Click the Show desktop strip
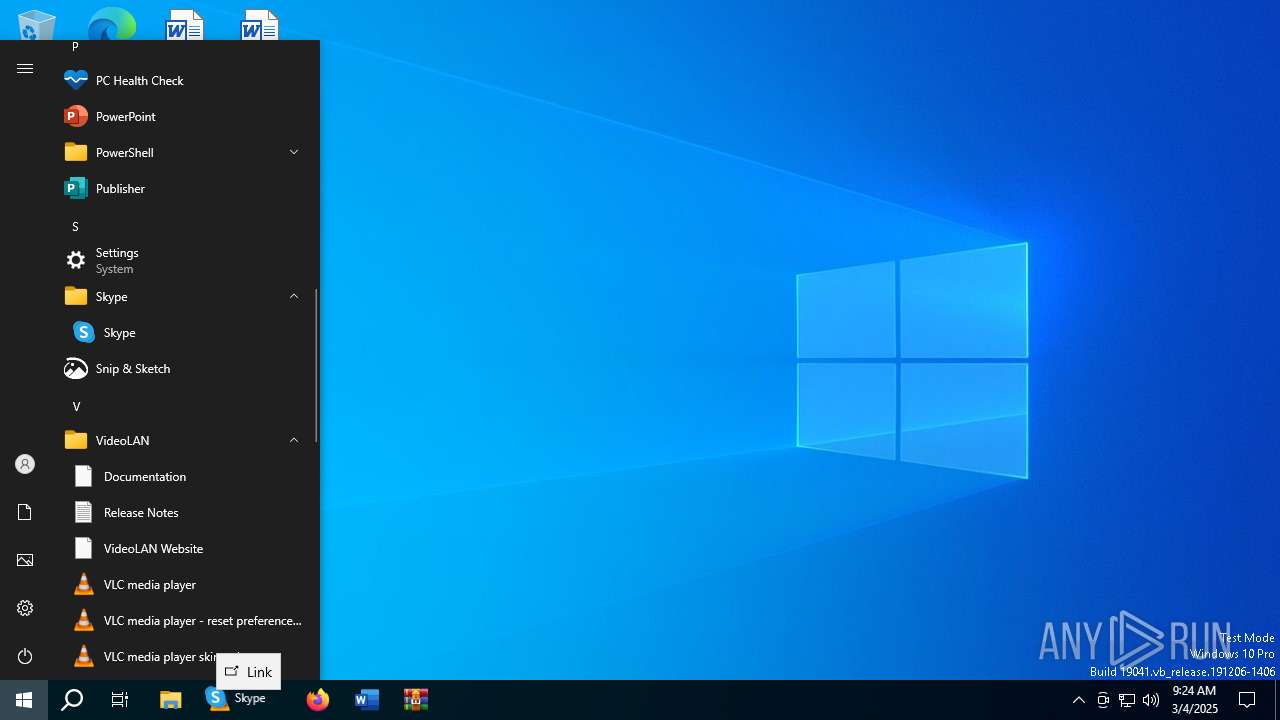The height and width of the screenshot is (720, 1280). (1277, 700)
